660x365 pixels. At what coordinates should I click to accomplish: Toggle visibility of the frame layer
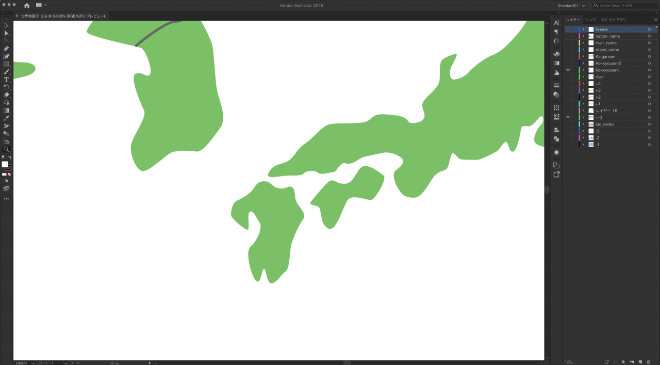point(568,29)
